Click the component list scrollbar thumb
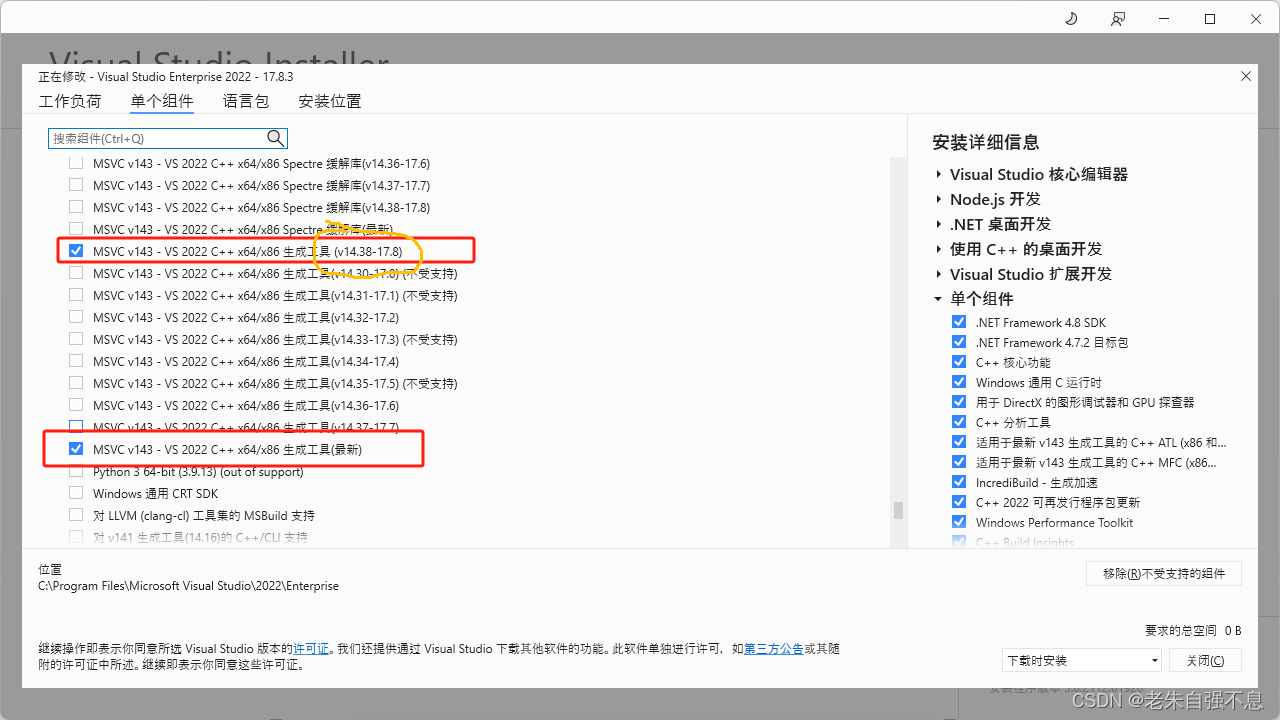 point(898,510)
